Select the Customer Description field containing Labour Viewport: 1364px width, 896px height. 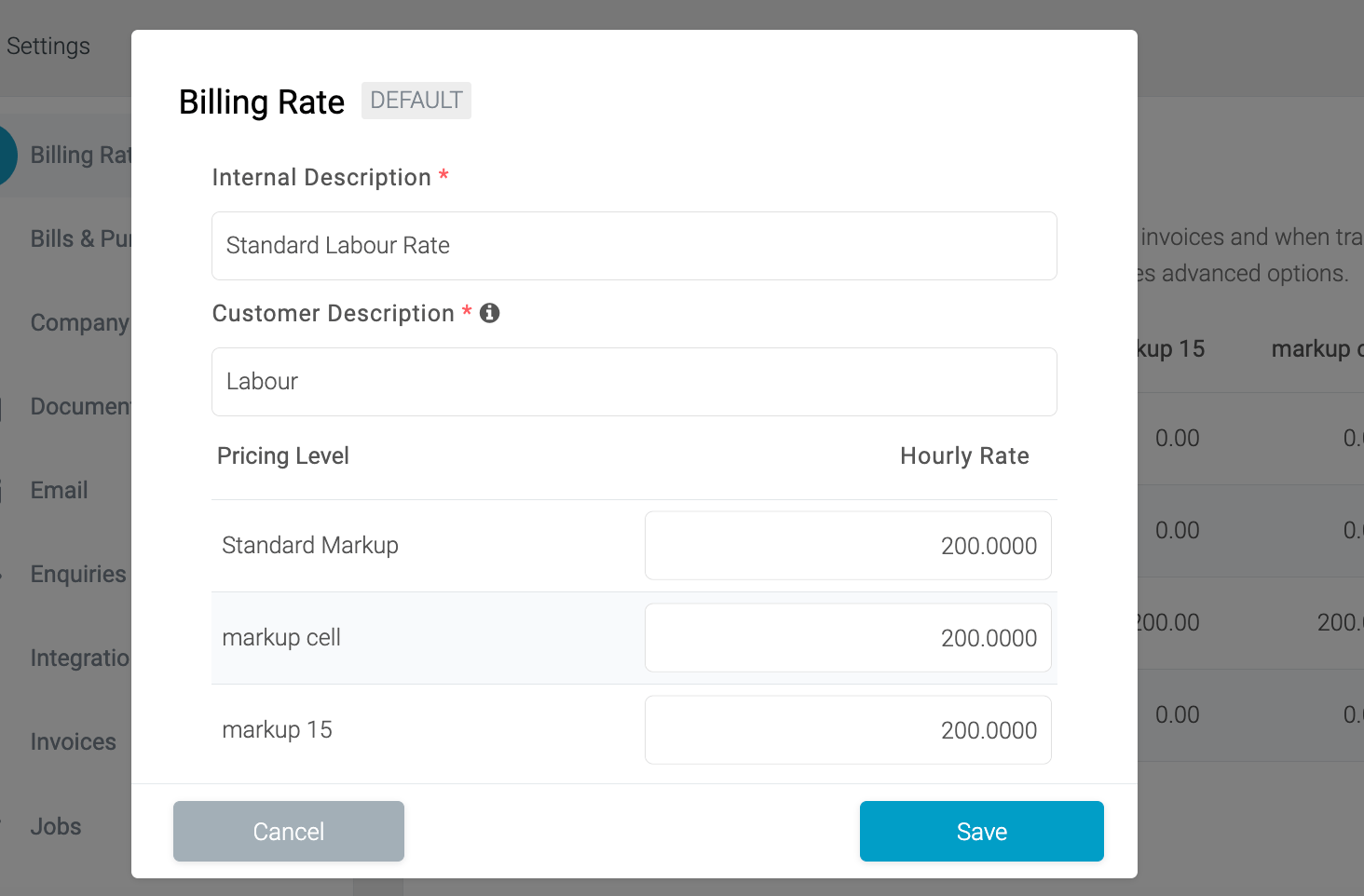coord(634,381)
